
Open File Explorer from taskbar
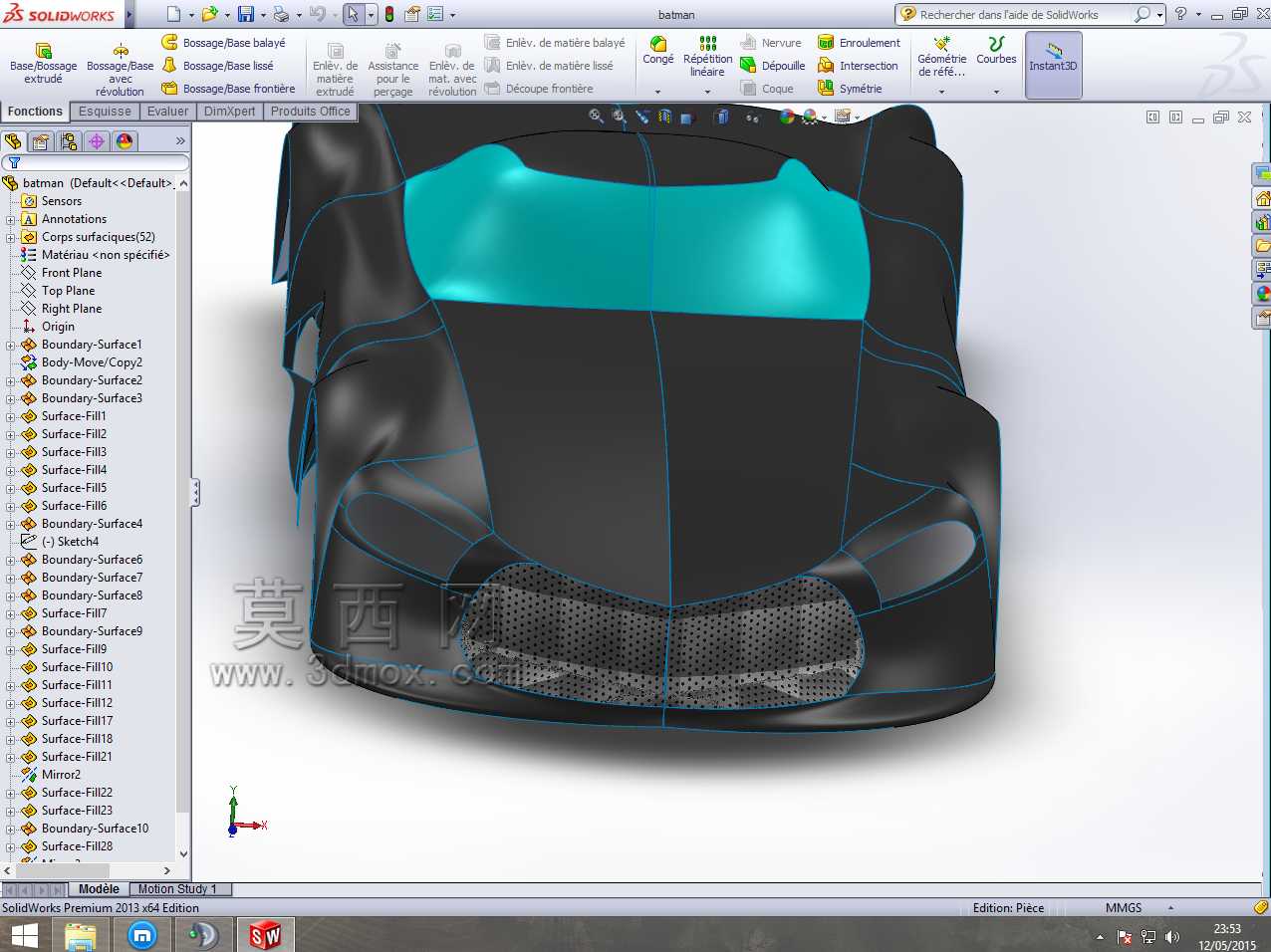80,935
